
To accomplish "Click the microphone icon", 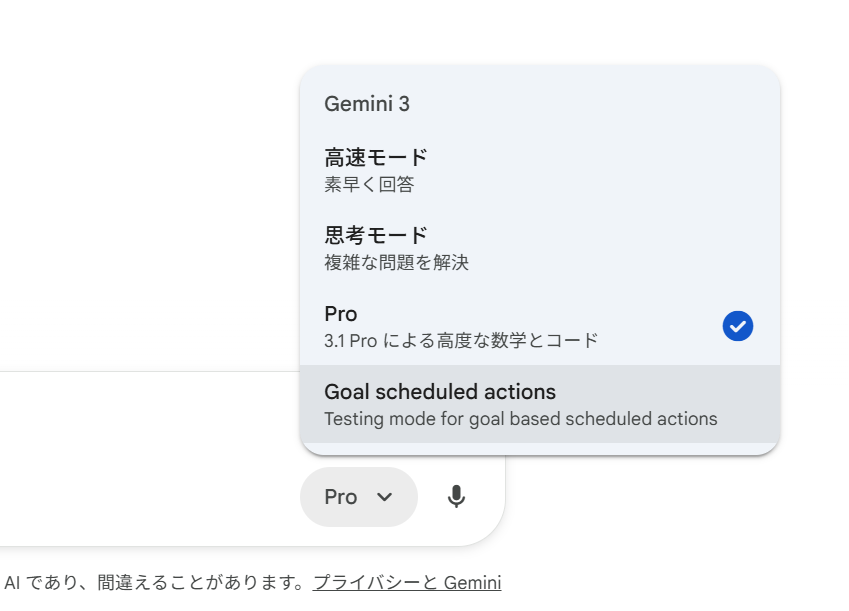I will click(456, 496).
